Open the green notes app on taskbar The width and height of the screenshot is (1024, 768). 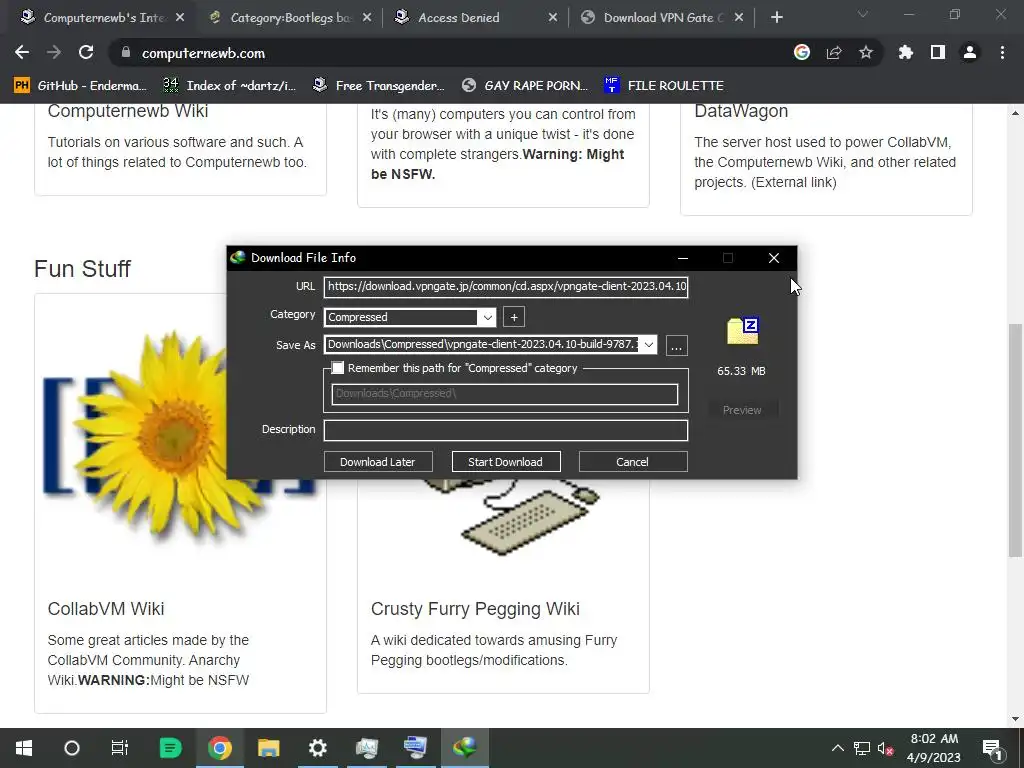pyautogui.click(x=170, y=748)
